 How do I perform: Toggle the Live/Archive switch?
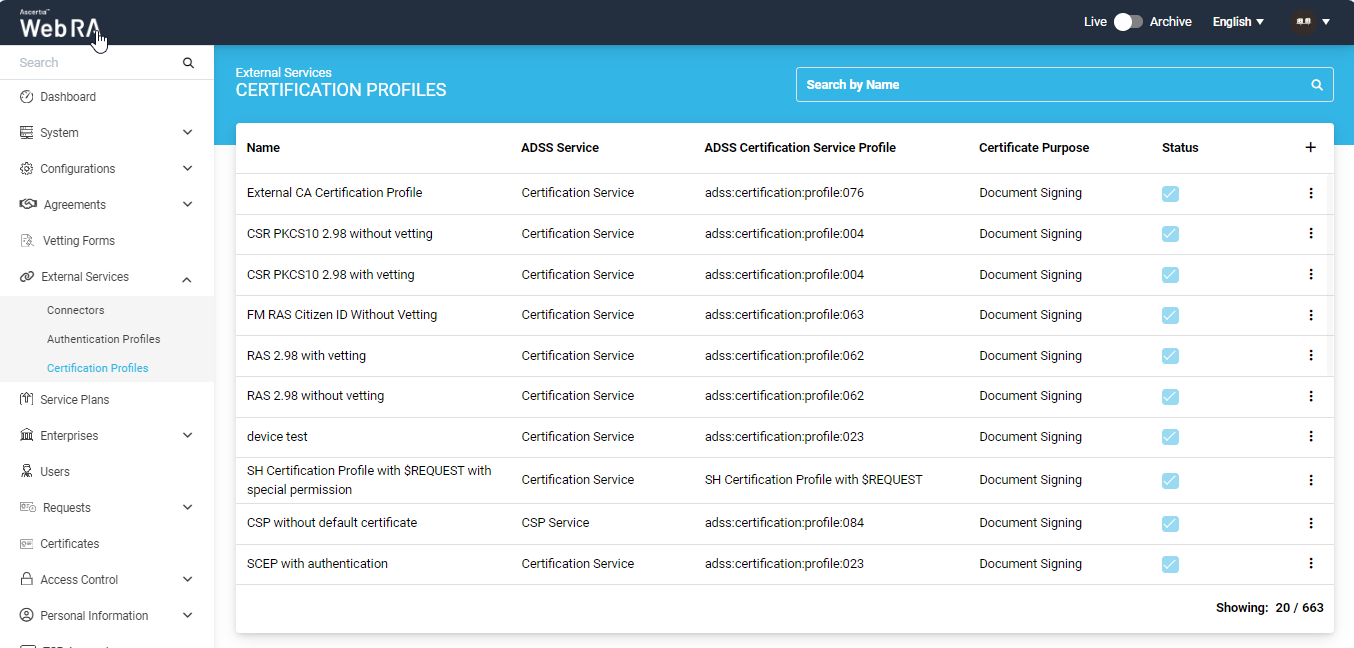(1128, 22)
